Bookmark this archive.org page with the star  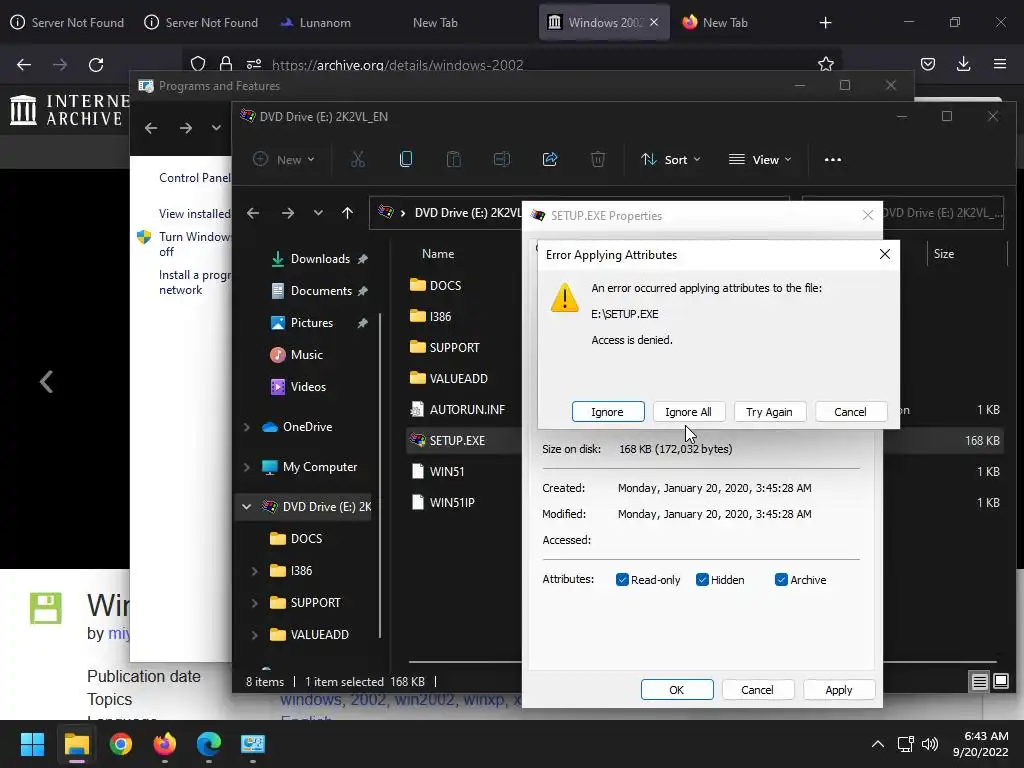click(x=825, y=64)
